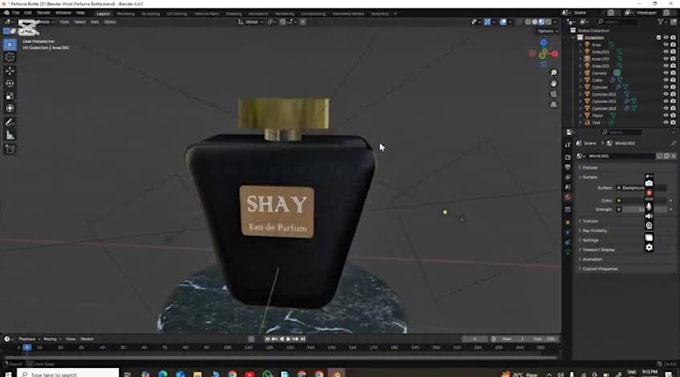Click recorder overlay microphone icon
Image resolution: width=680 pixels, height=377 pixels.
(649, 206)
